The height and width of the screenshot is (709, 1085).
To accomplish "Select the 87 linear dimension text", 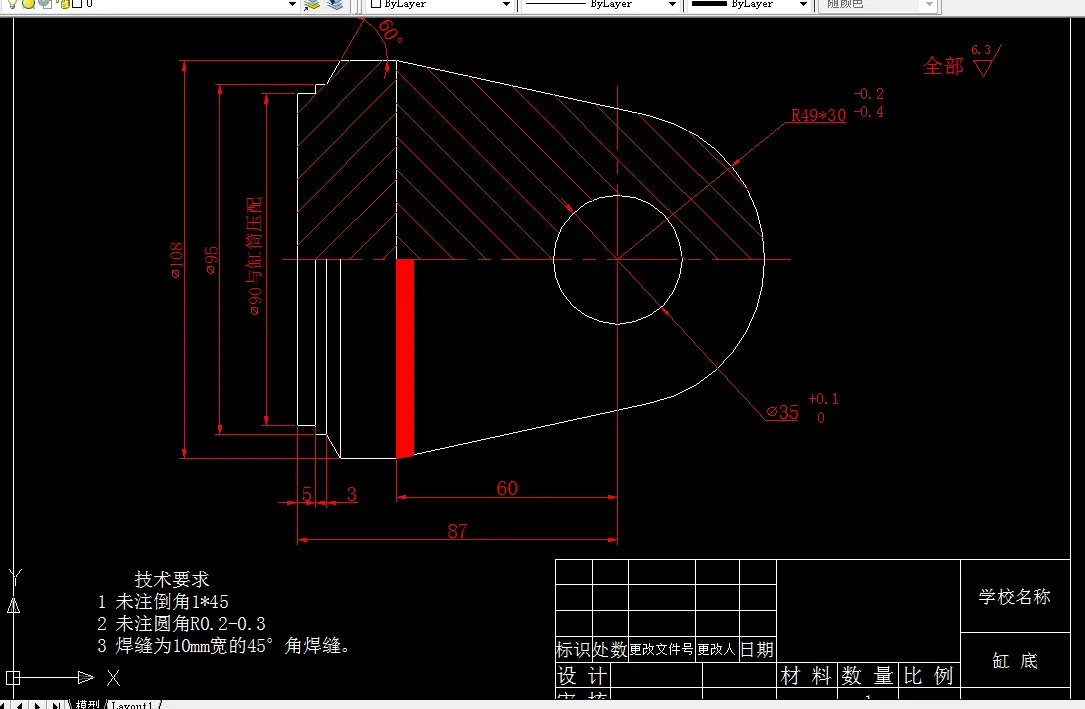I will pos(457,531).
